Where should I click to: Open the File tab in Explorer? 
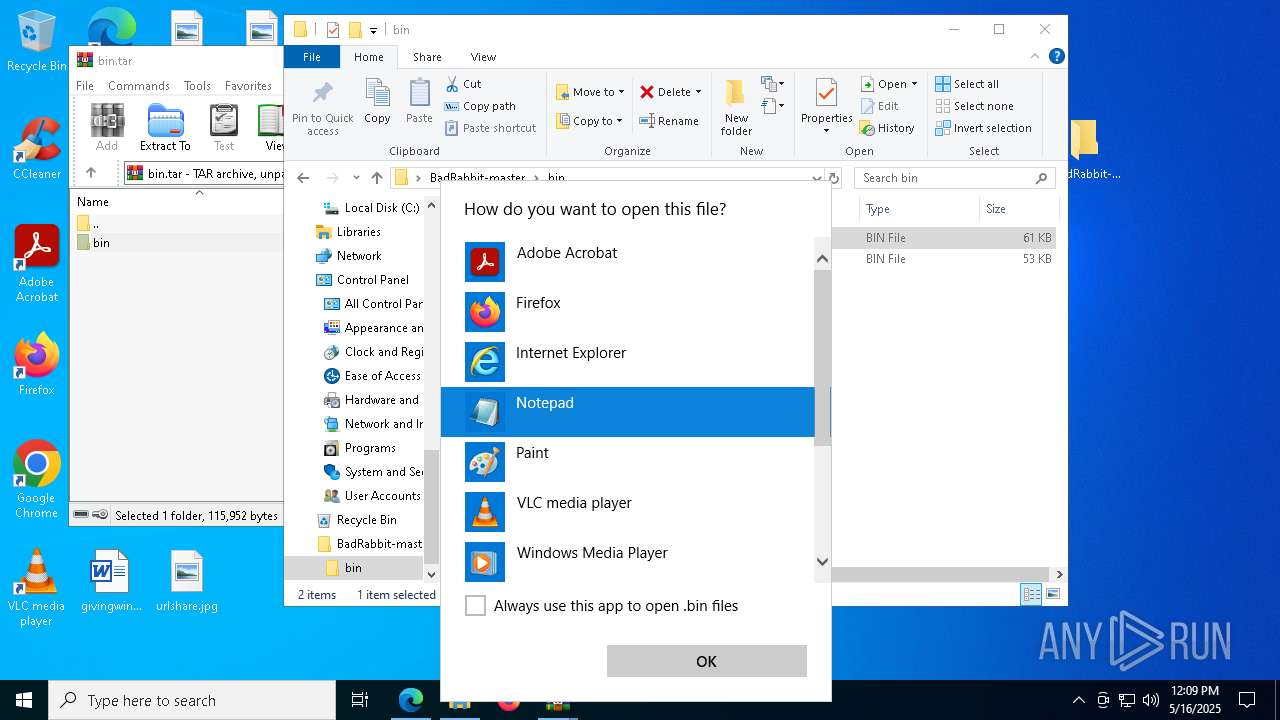[x=312, y=57]
